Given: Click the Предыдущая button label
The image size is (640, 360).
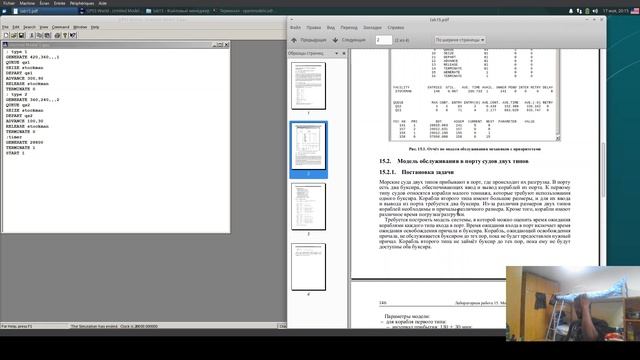Looking at the screenshot, I should point(313,40).
